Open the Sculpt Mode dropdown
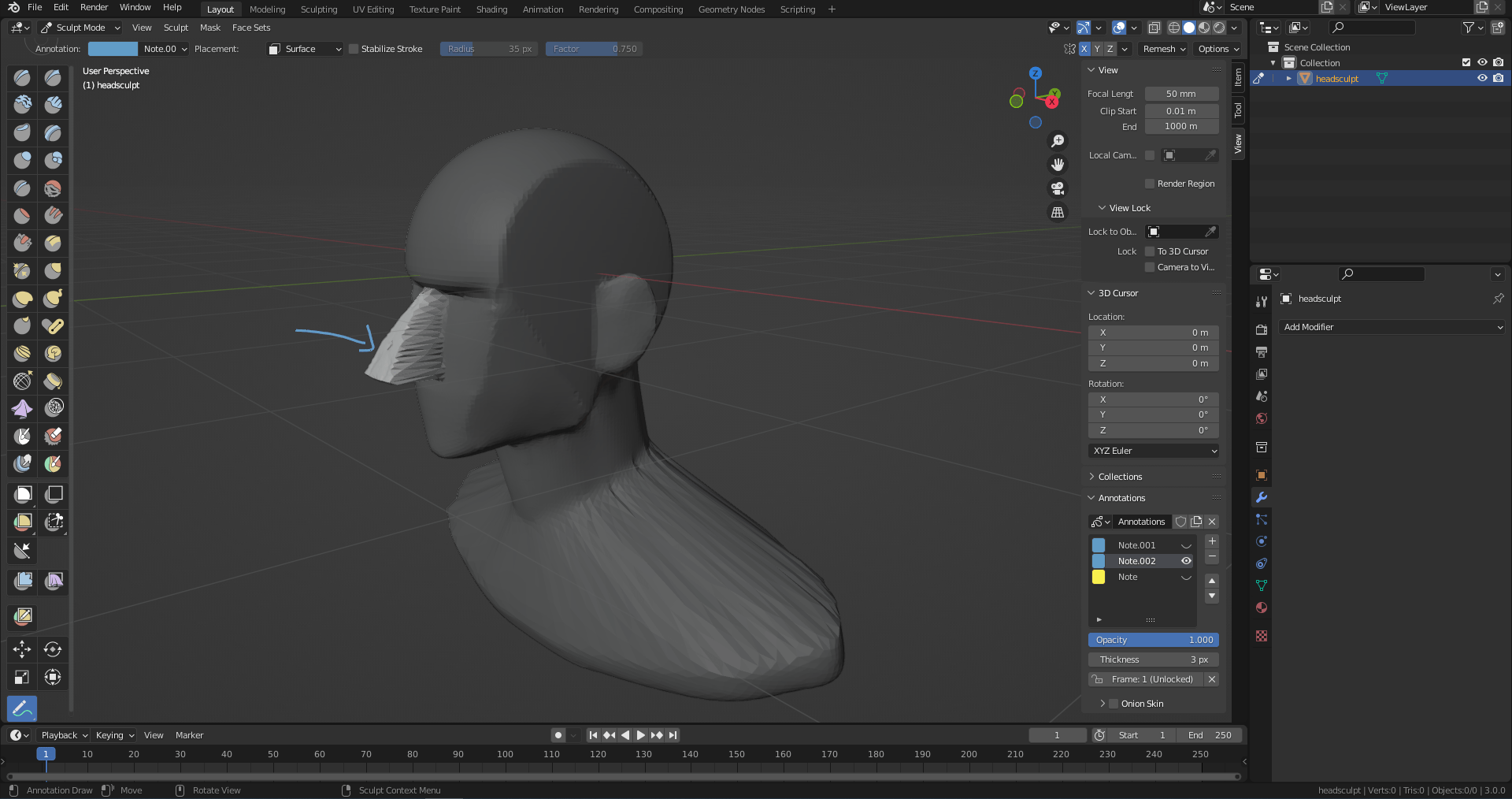 80,28
